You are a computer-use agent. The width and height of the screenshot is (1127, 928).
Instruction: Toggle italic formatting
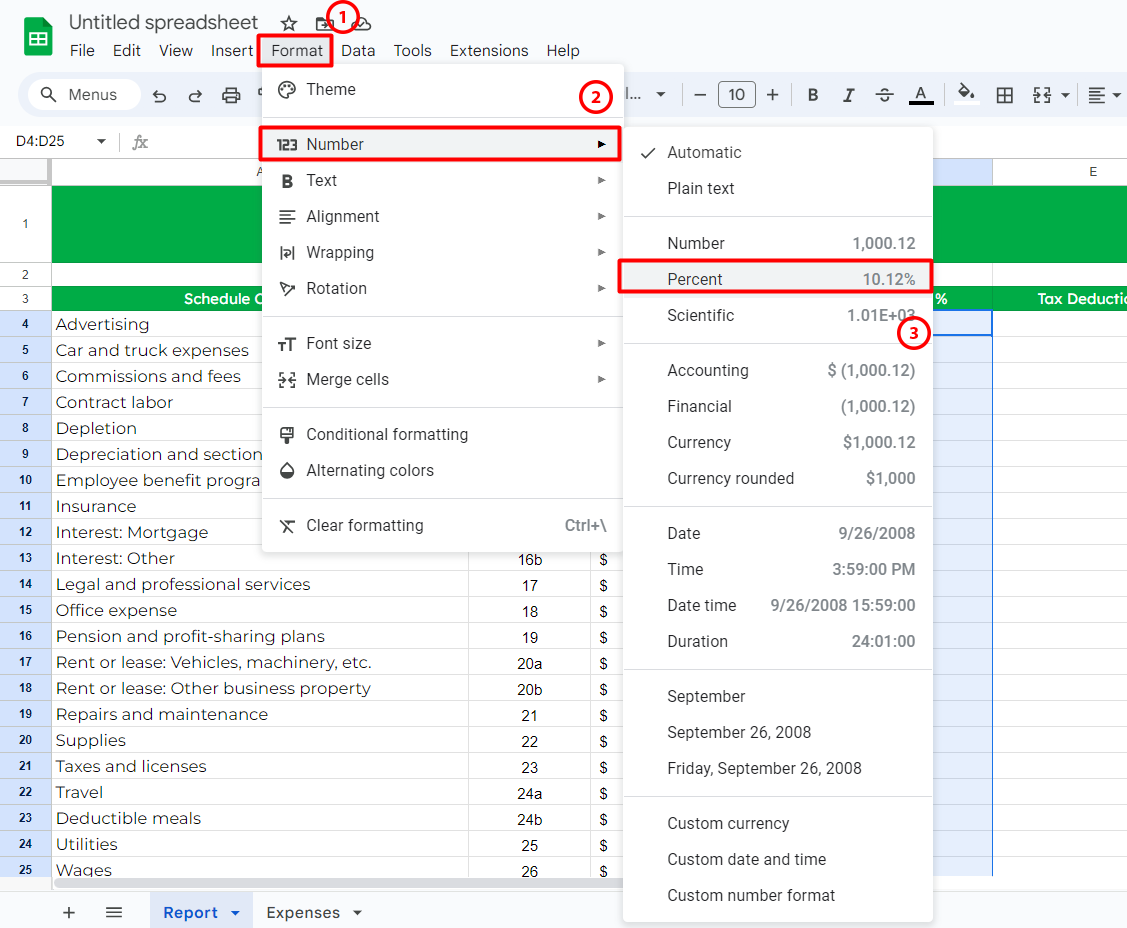[849, 95]
